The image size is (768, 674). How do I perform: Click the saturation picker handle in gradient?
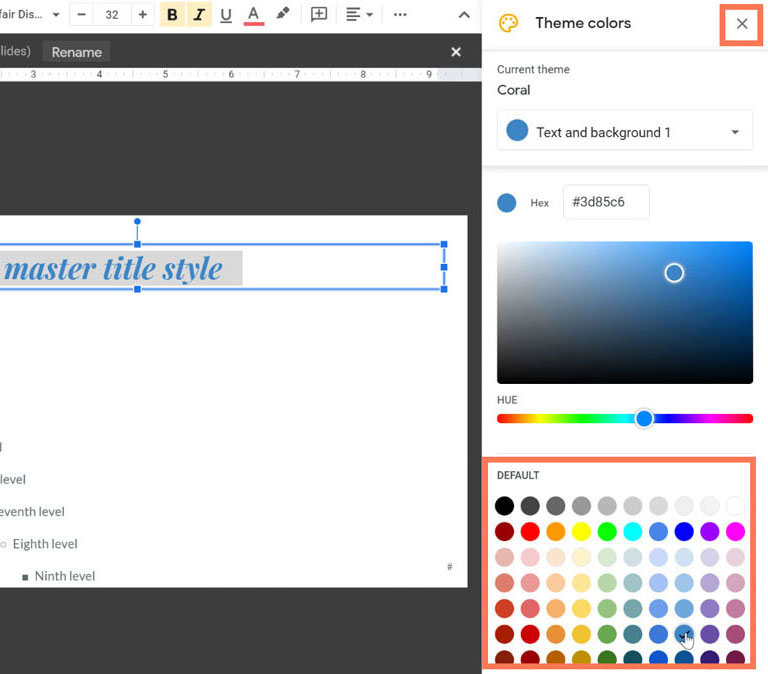point(674,273)
